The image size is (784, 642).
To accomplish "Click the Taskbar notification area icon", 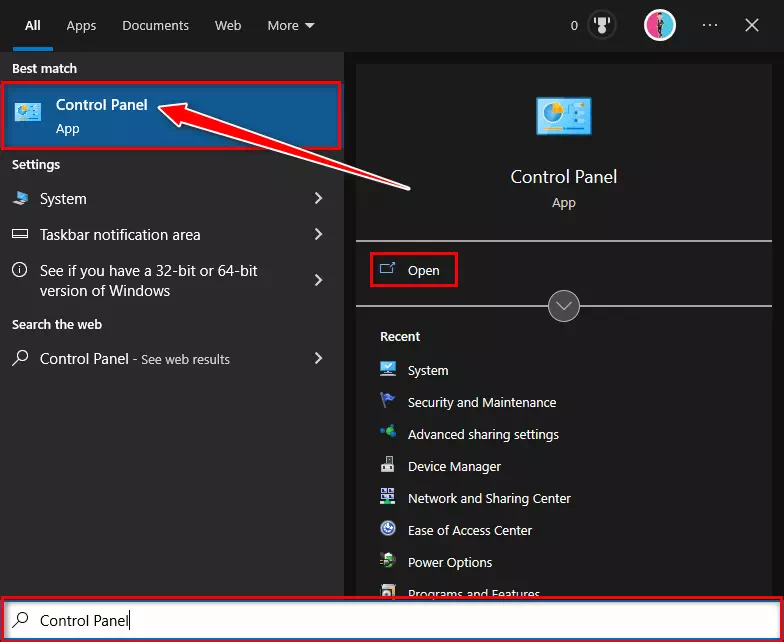I will click(20, 234).
